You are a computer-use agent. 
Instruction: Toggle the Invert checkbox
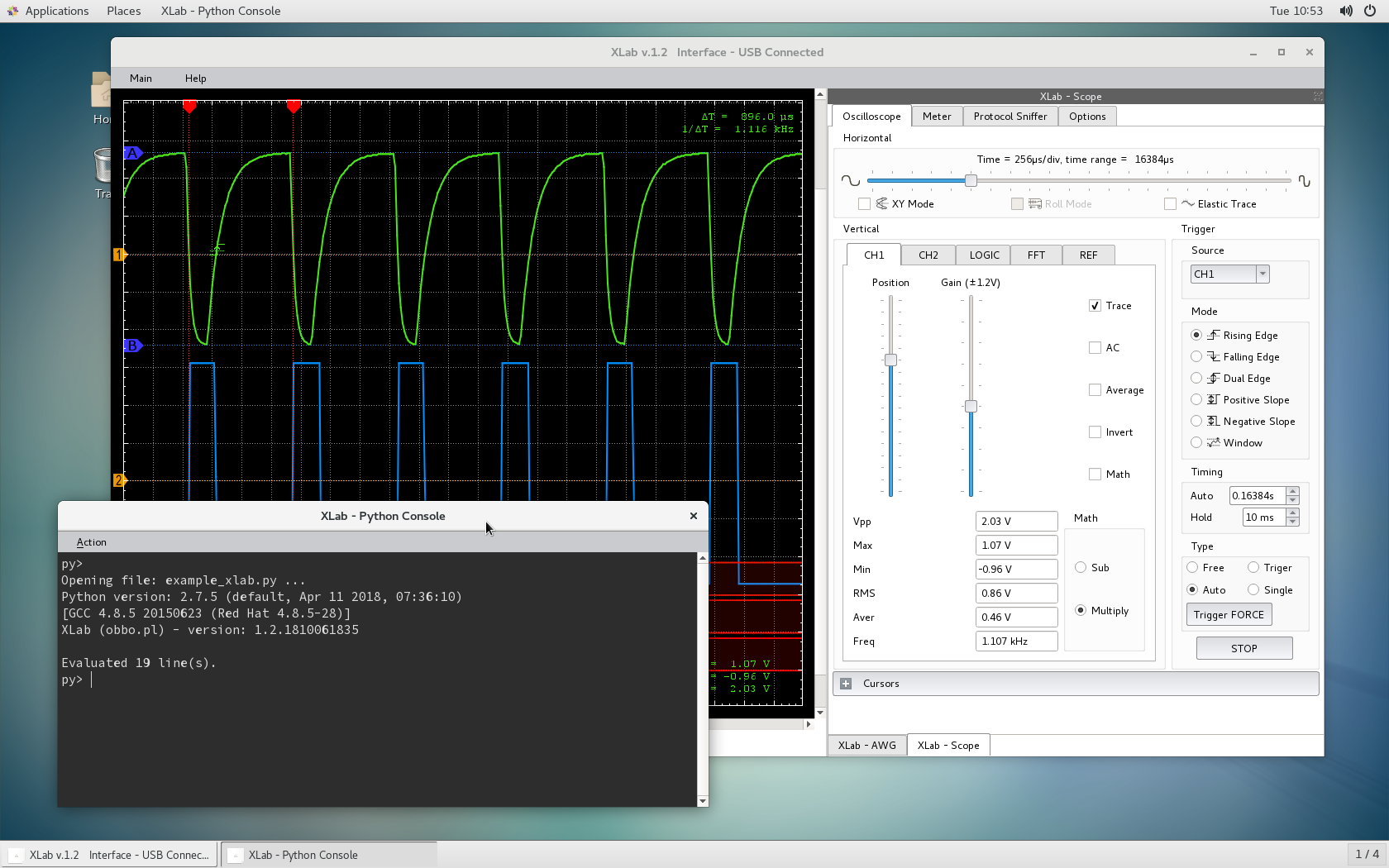coord(1095,432)
